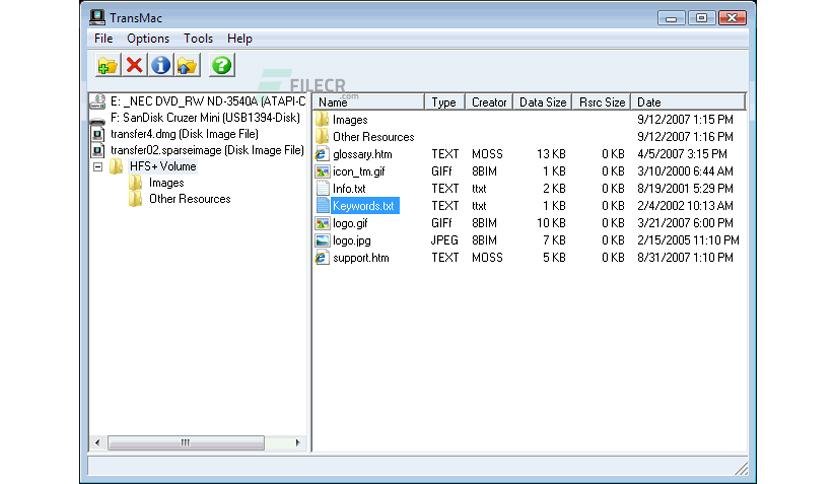Image resolution: width=836 pixels, height=484 pixels.
Task: Click the date 2/15/2005 11:10 PM
Action: point(688,240)
